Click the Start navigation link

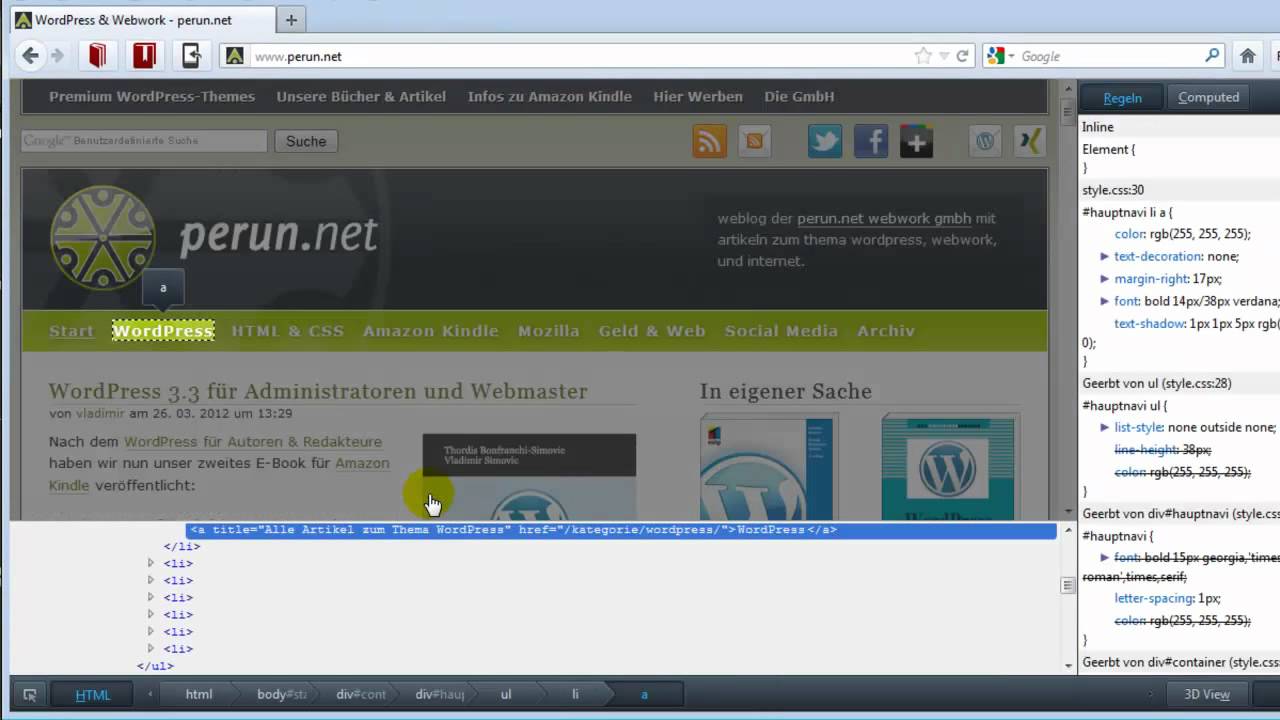tap(71, 331)
